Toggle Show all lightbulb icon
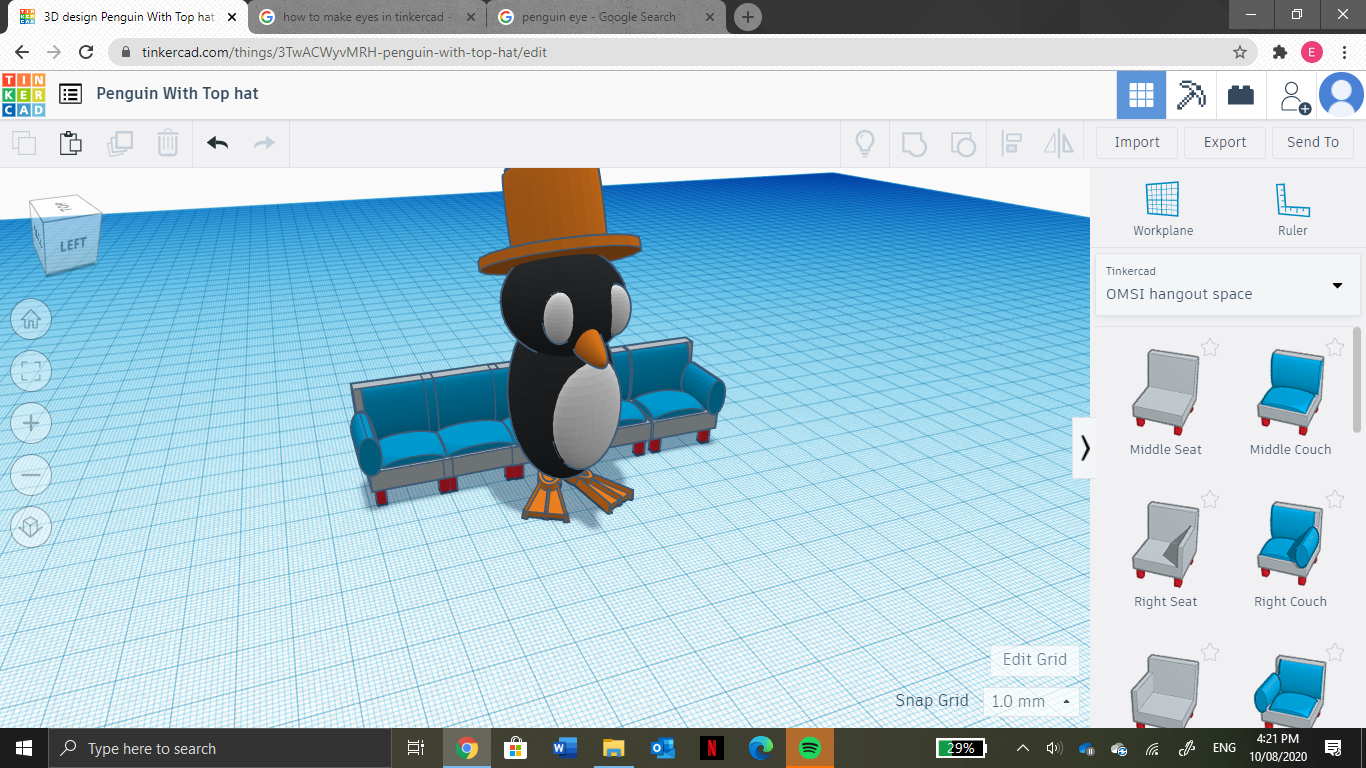This screenshot has width=1366, height=768. click(x=865, y=143)
